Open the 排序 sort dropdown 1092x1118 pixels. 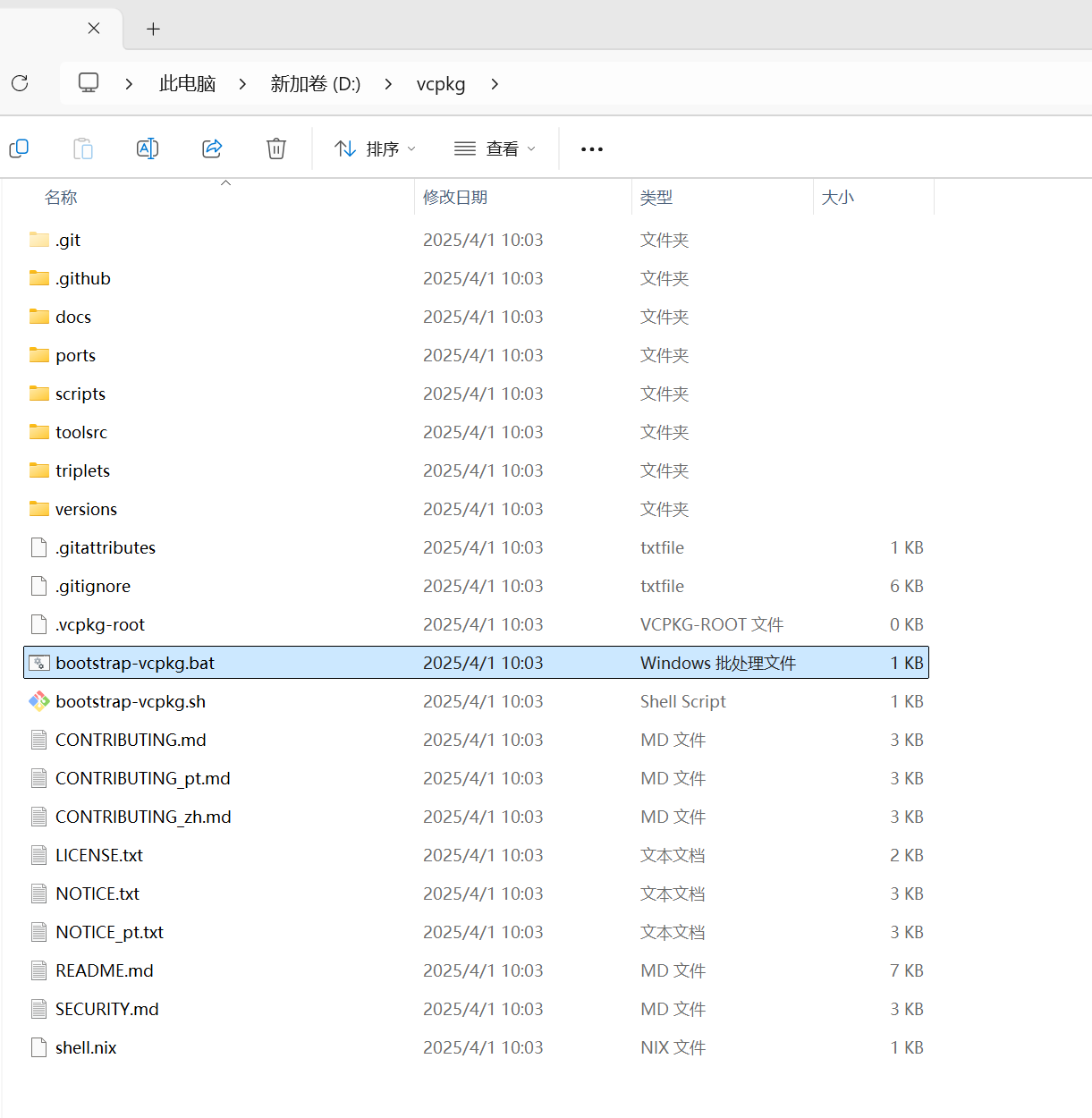[375, 148]
